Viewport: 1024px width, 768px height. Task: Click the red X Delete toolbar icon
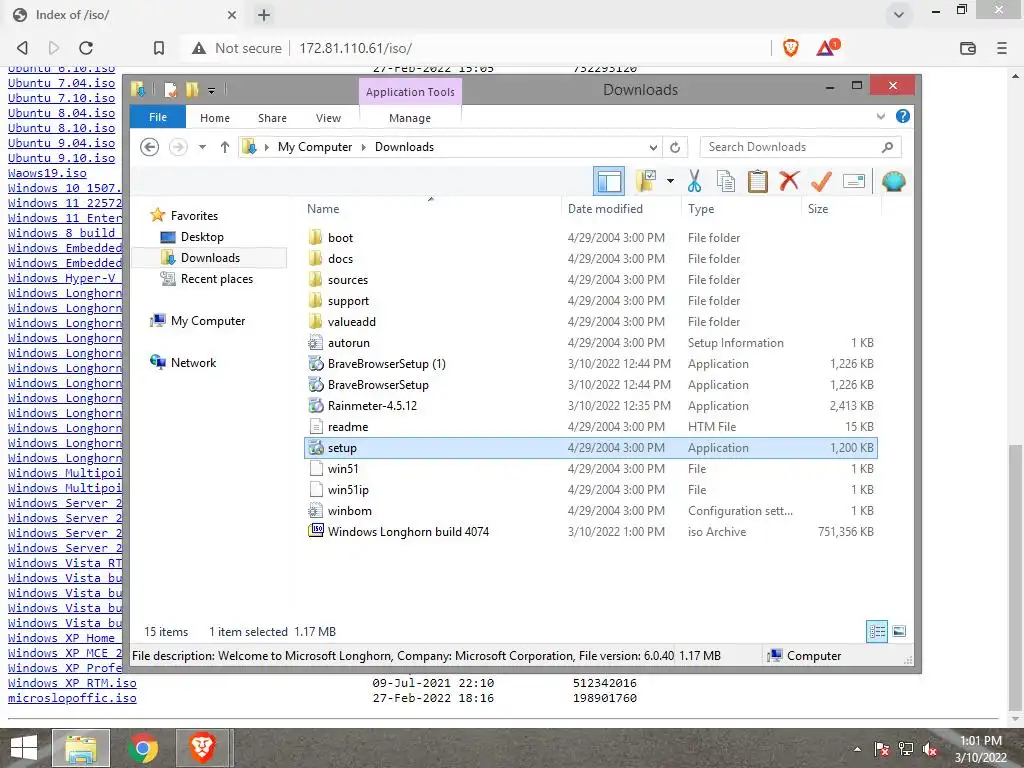click(789, 180)
